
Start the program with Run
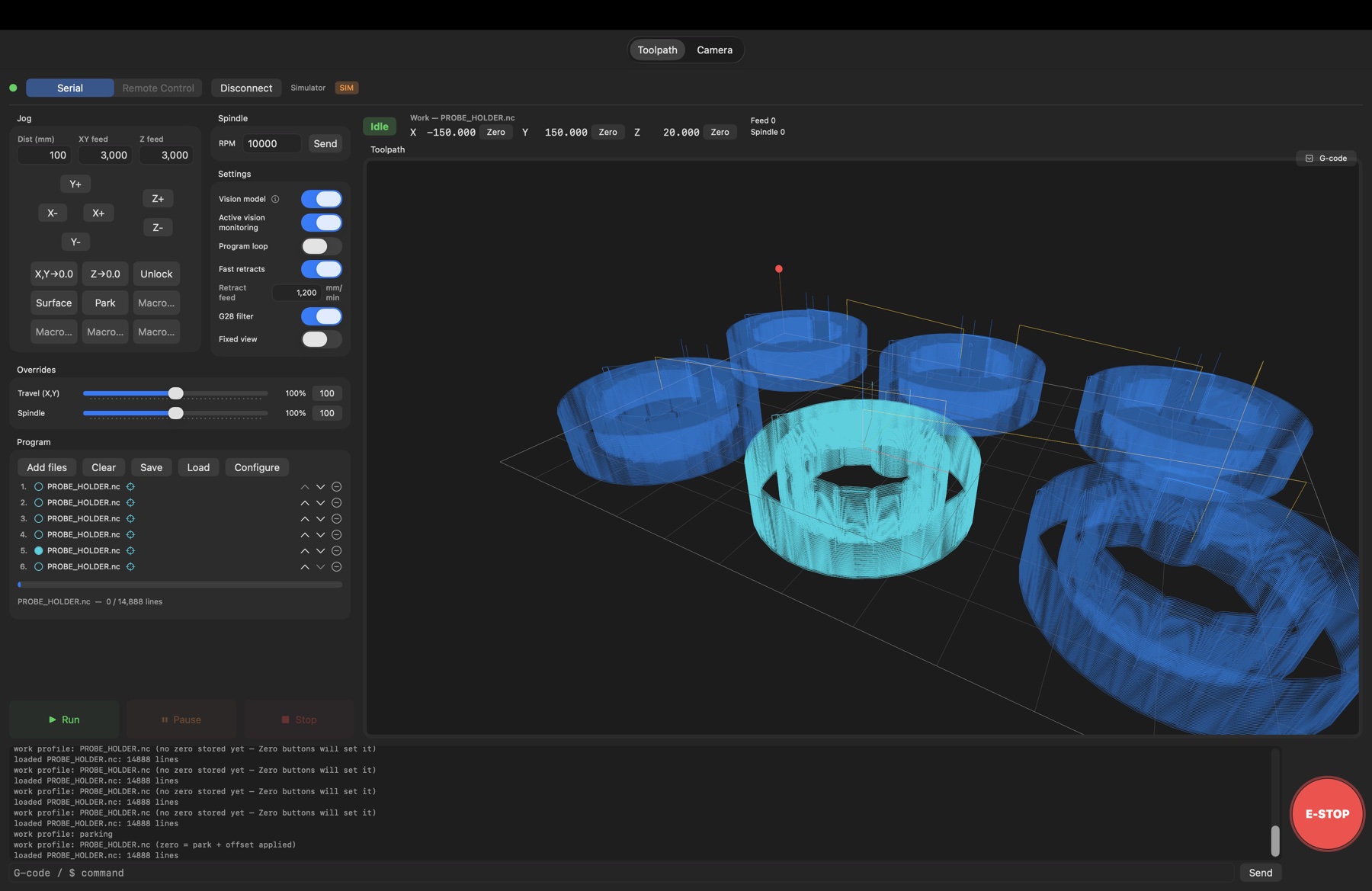point(64,720)
